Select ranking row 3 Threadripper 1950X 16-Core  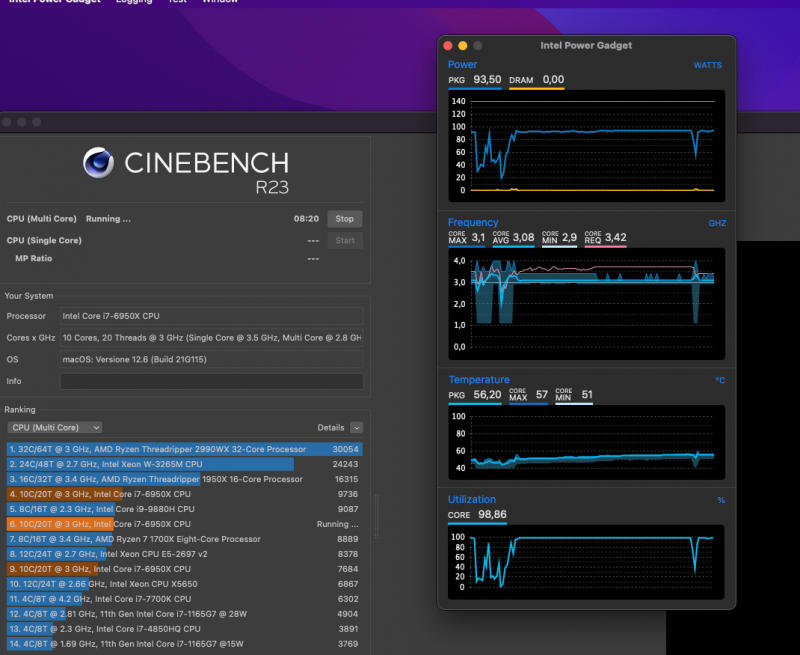pos(185,479)
